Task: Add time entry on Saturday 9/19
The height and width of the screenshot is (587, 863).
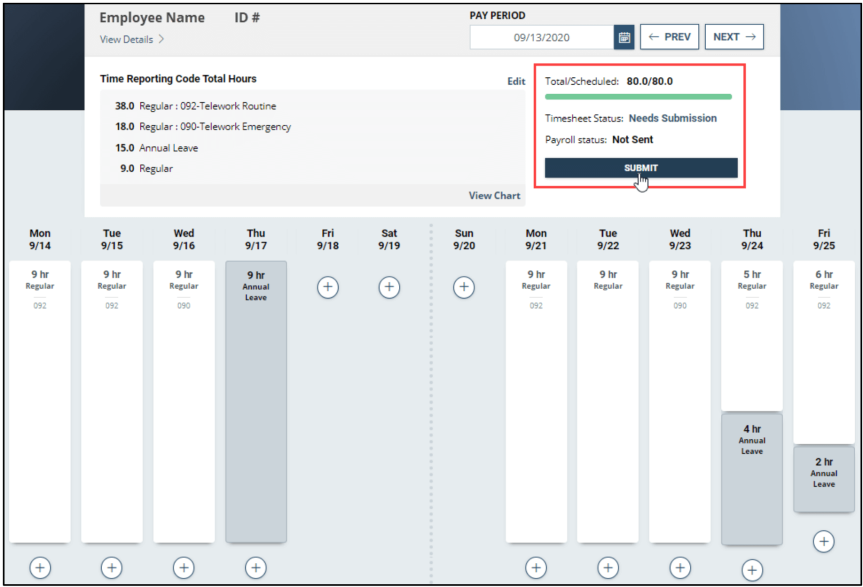Action: click(389, 287)
